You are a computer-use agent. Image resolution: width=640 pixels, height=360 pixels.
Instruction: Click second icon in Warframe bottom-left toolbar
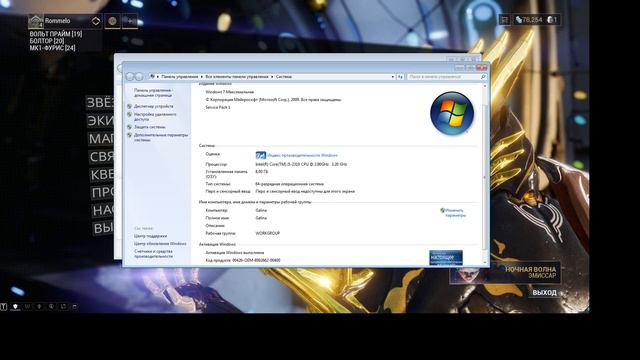click(15, 306)
